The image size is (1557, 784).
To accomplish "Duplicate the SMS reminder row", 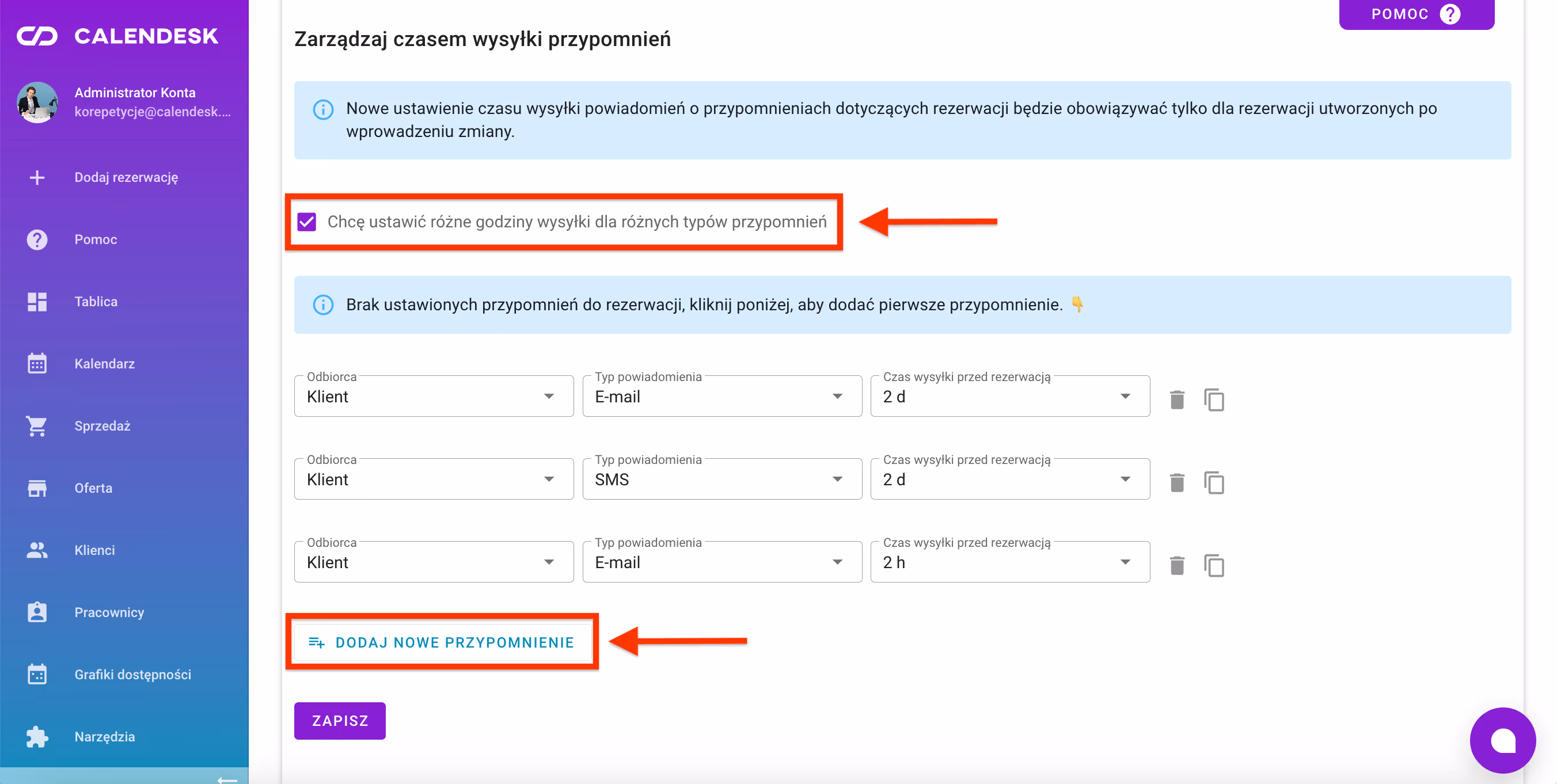I will [x=1214, y=482].
